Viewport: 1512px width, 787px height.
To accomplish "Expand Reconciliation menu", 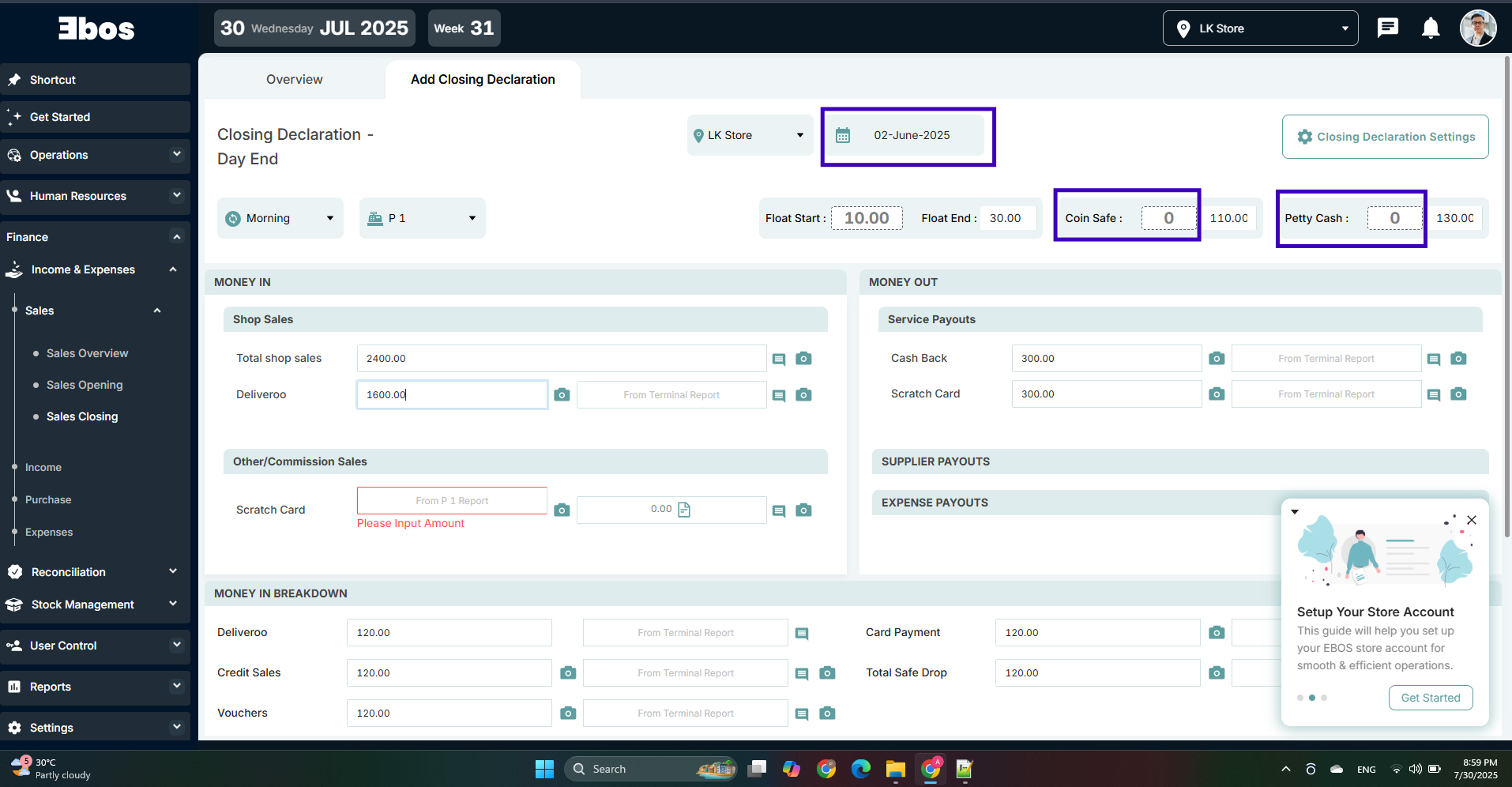I will pos(95,572).
